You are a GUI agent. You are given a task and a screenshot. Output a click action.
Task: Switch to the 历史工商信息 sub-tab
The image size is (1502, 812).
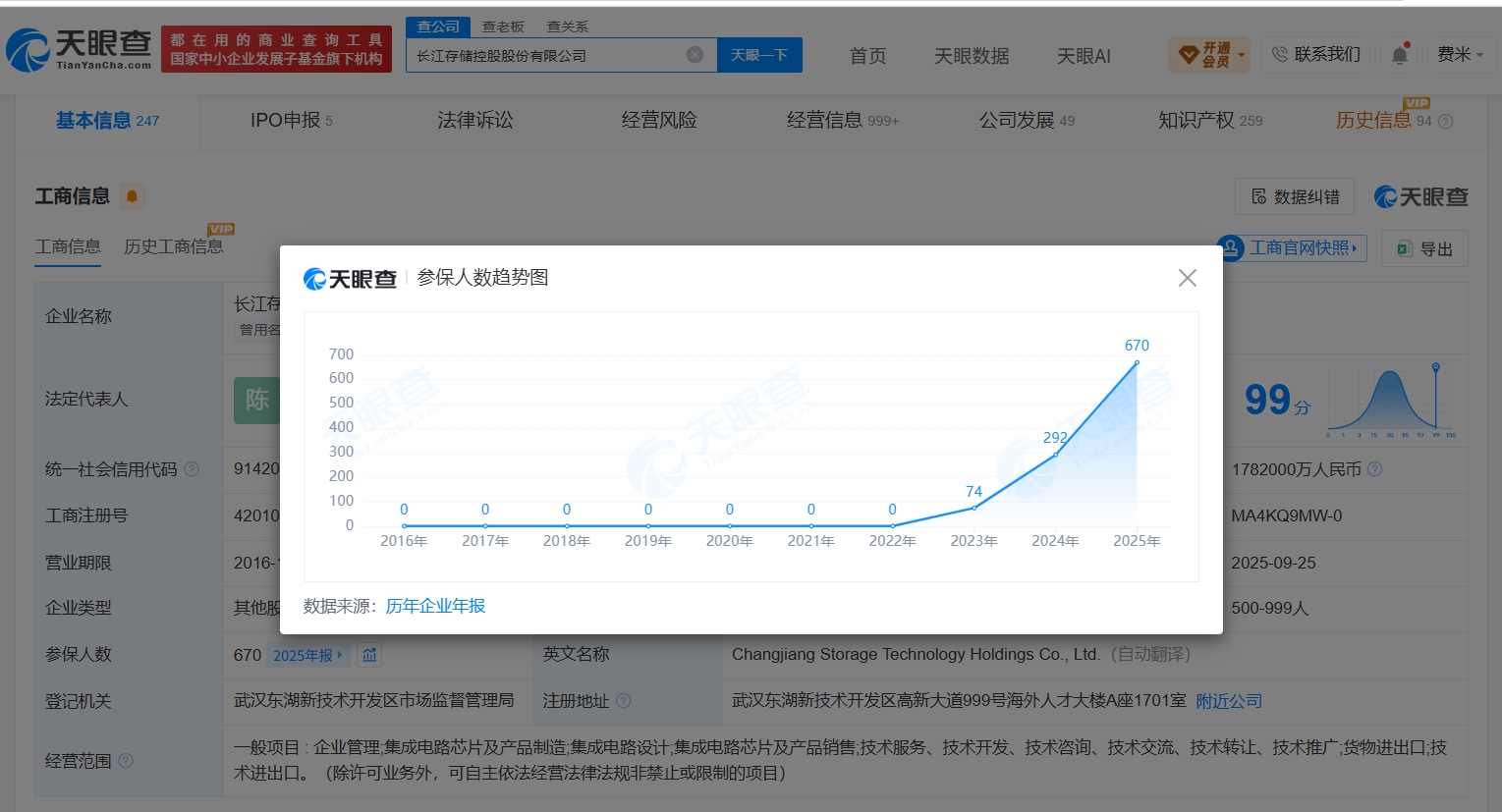[174, 246]
